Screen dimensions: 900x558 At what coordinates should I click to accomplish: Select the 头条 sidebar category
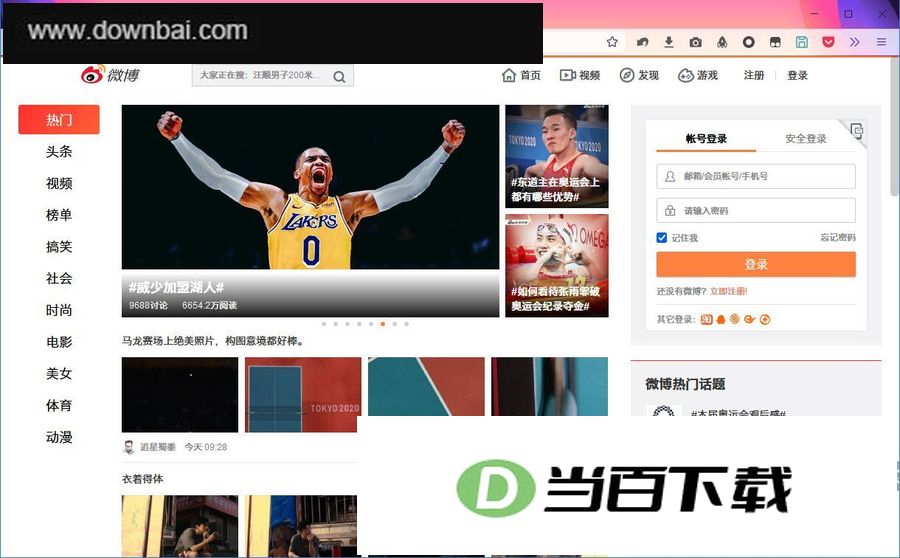[59, 152]
